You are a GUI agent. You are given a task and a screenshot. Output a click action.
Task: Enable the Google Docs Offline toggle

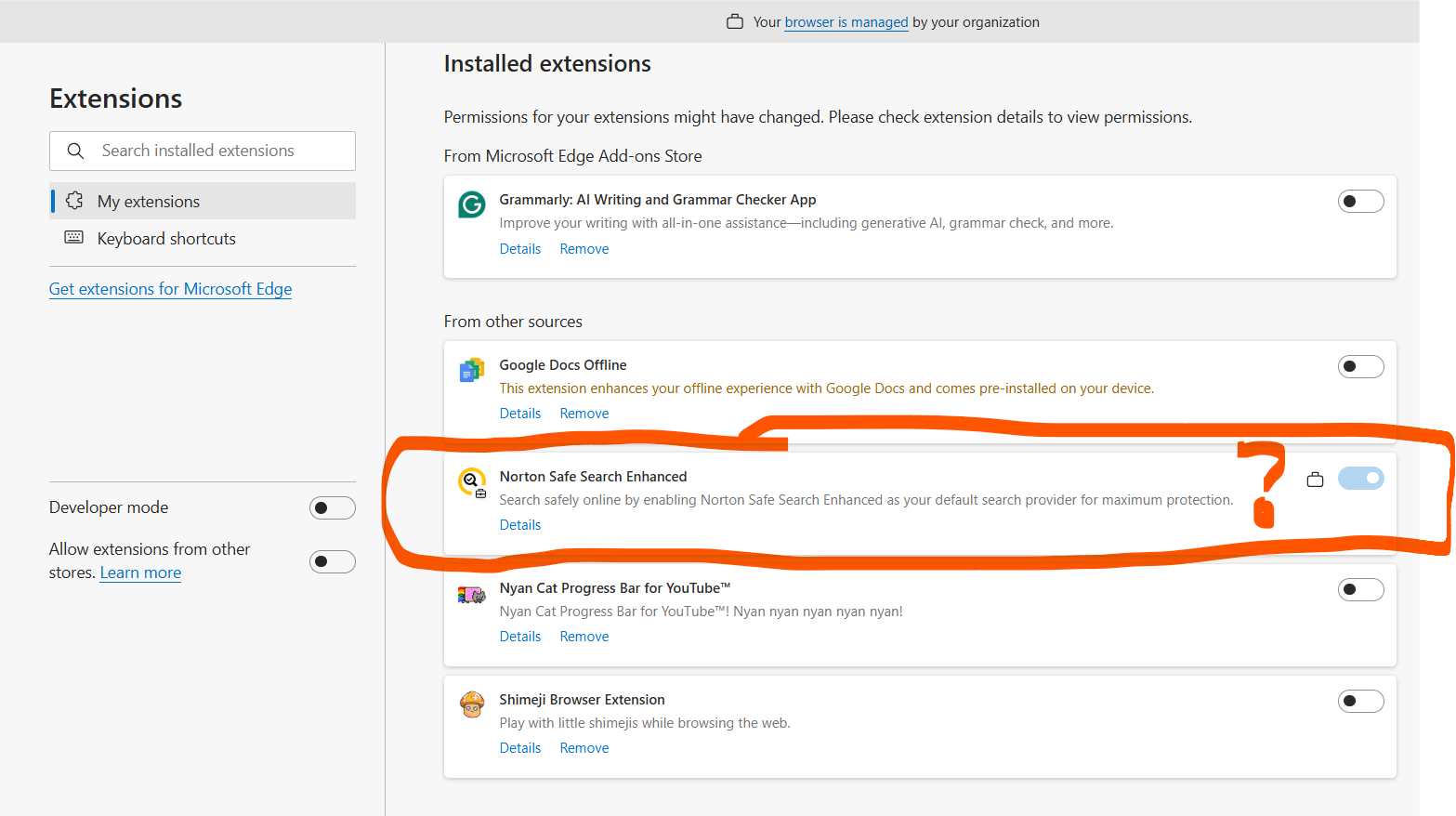pyautogui.click(x=1360, y=367)
